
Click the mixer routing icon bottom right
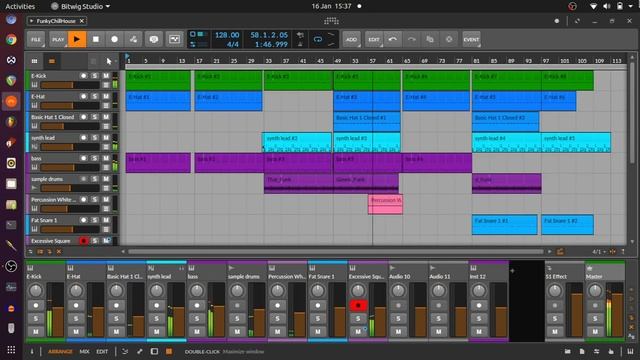tap(596, 351)
